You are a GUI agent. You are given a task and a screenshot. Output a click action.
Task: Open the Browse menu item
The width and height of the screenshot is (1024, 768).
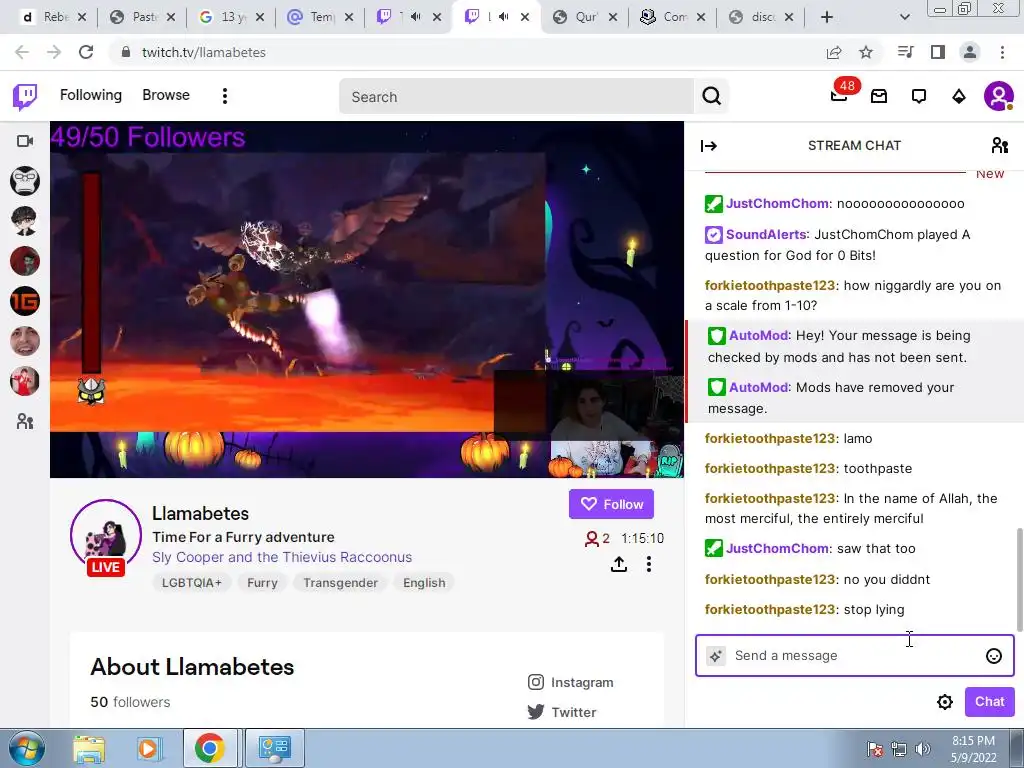(166, 95)
